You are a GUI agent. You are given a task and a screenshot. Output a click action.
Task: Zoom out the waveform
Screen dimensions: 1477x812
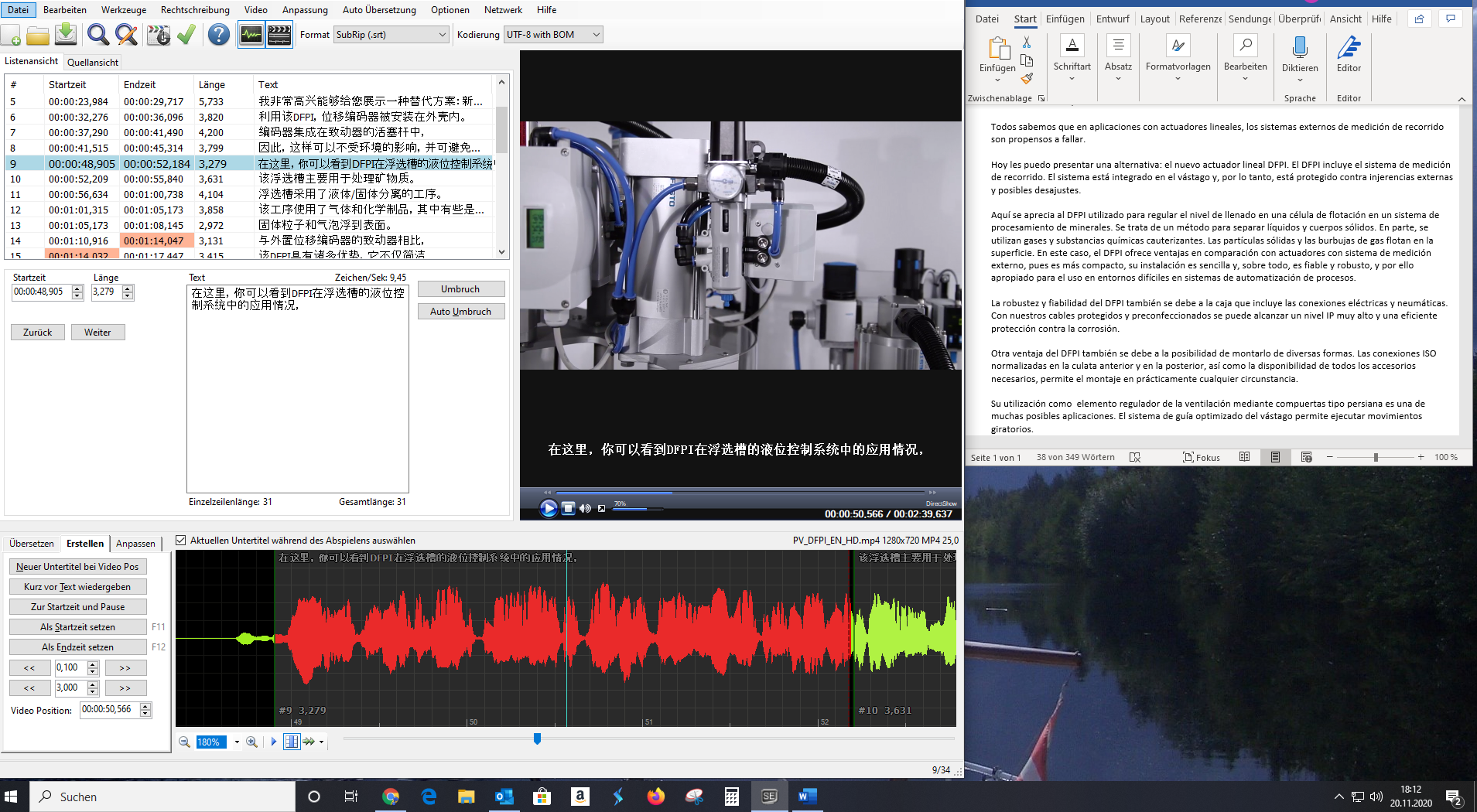click(x=184, y=742)
